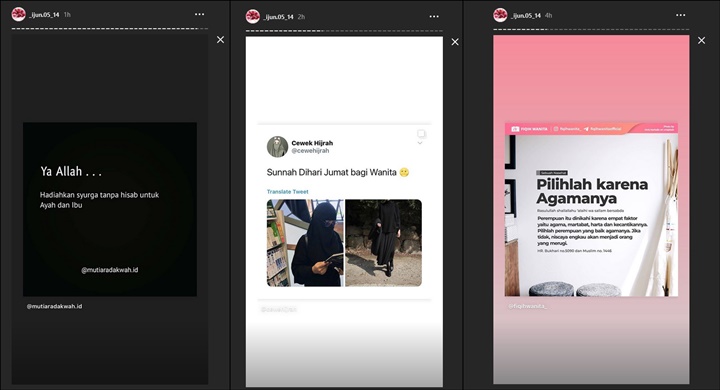Expand the tweet dropdown chevron
Viewport: 720px width, 390px height.
coord(420,143)
